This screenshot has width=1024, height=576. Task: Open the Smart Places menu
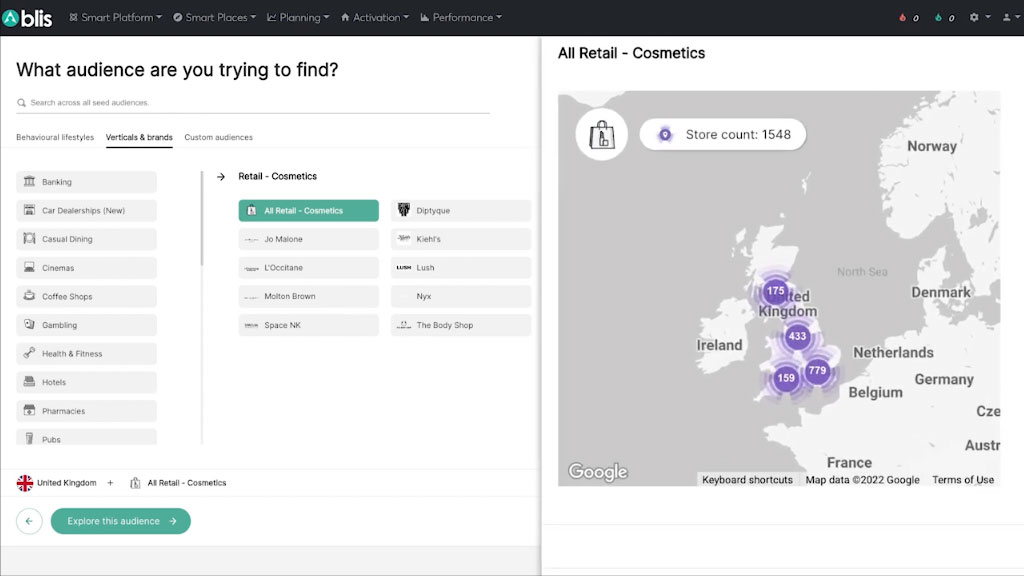(x=214, y=18)
